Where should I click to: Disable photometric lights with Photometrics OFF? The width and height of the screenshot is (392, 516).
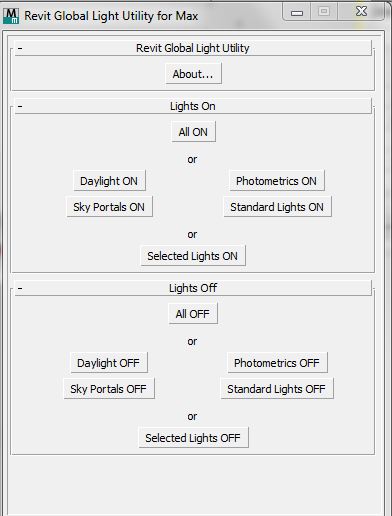pyautogui.click(x=277, y=363)
